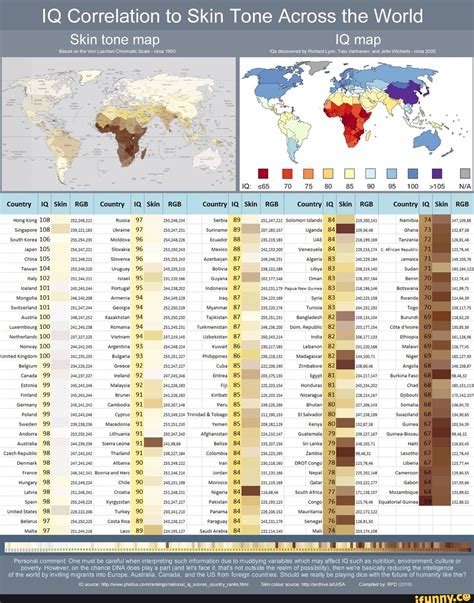
Task: Select the 'Sierra Leone' country cell
Action: [x=118, y=443]
